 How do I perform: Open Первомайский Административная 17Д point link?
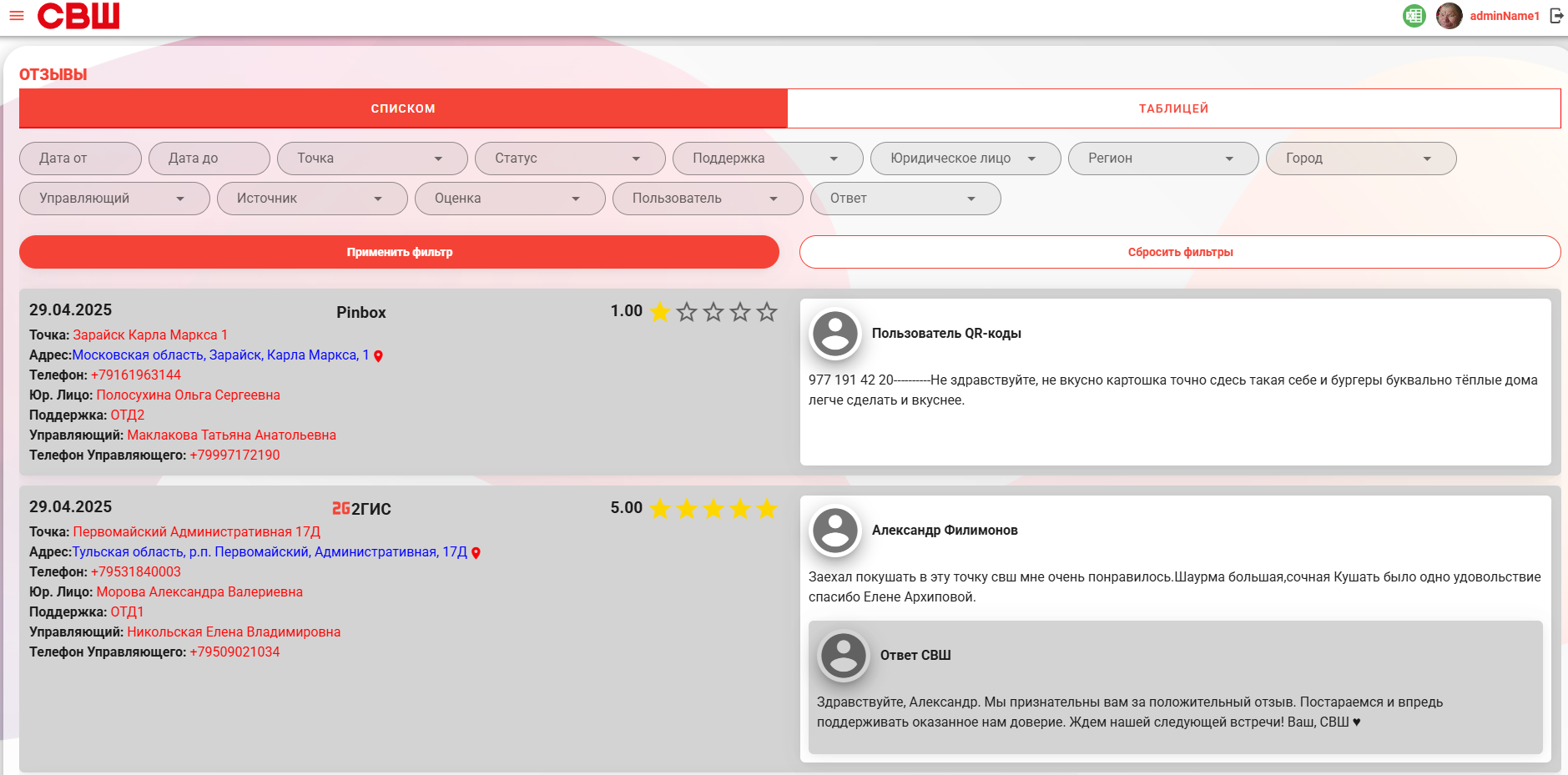pyautogui.click(x=196, y=532)
